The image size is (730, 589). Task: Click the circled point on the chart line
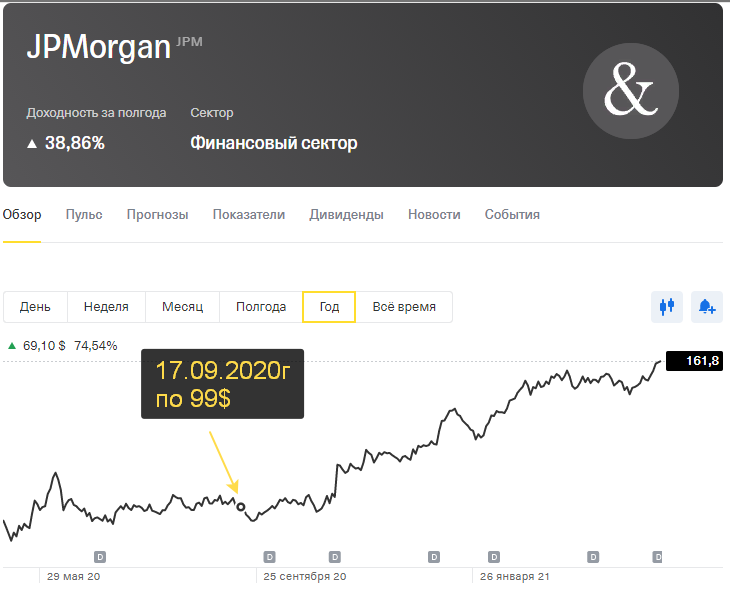coord(241,507)
